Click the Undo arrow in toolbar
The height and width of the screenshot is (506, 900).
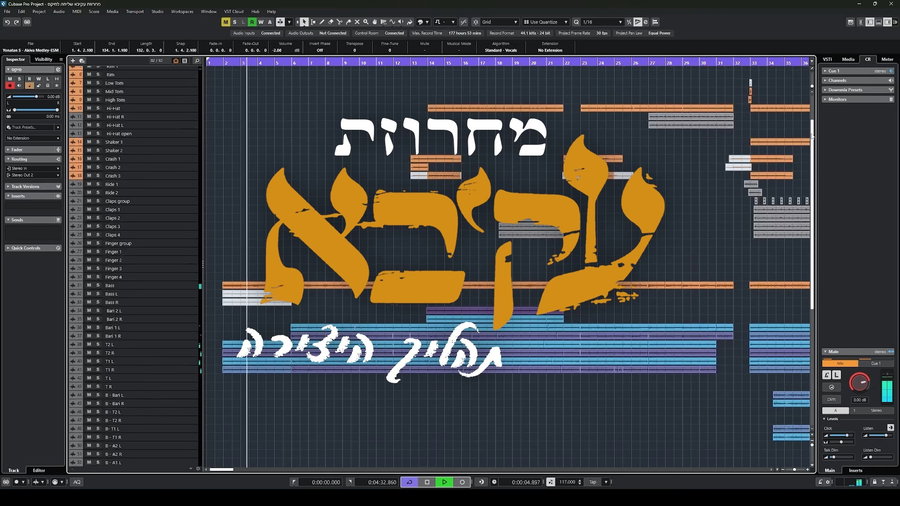pos(7,21)
